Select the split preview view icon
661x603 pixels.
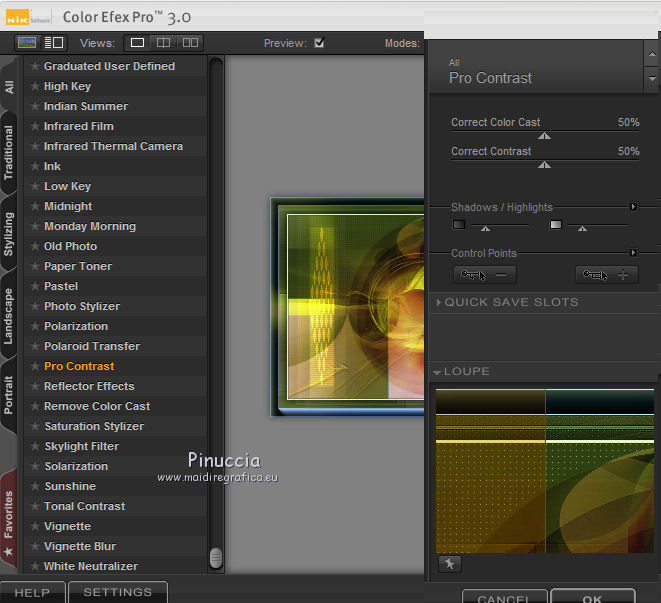[x=164, y=43]
